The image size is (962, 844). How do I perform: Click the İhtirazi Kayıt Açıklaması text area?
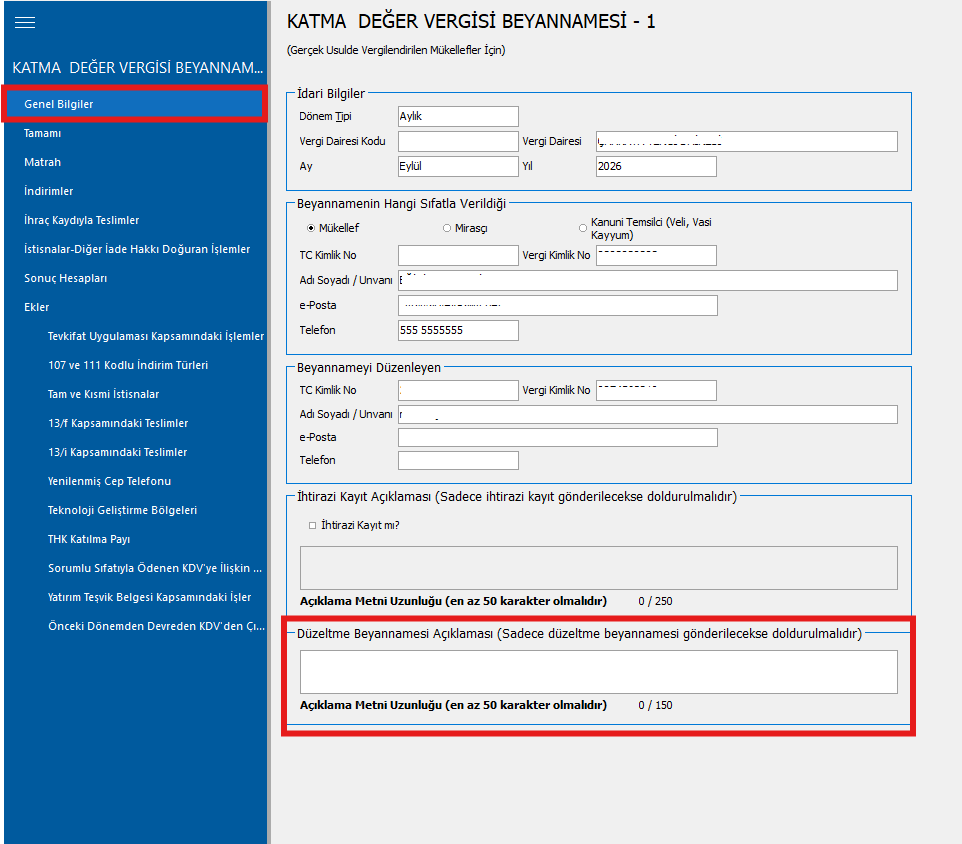[599, 568]
